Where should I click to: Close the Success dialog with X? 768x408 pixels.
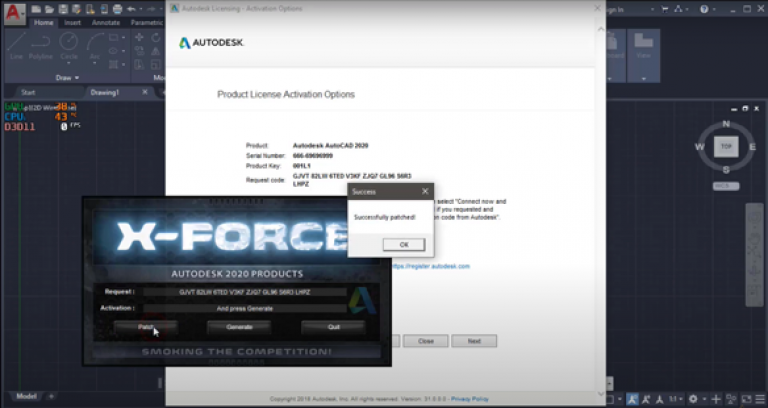point(425,192)
